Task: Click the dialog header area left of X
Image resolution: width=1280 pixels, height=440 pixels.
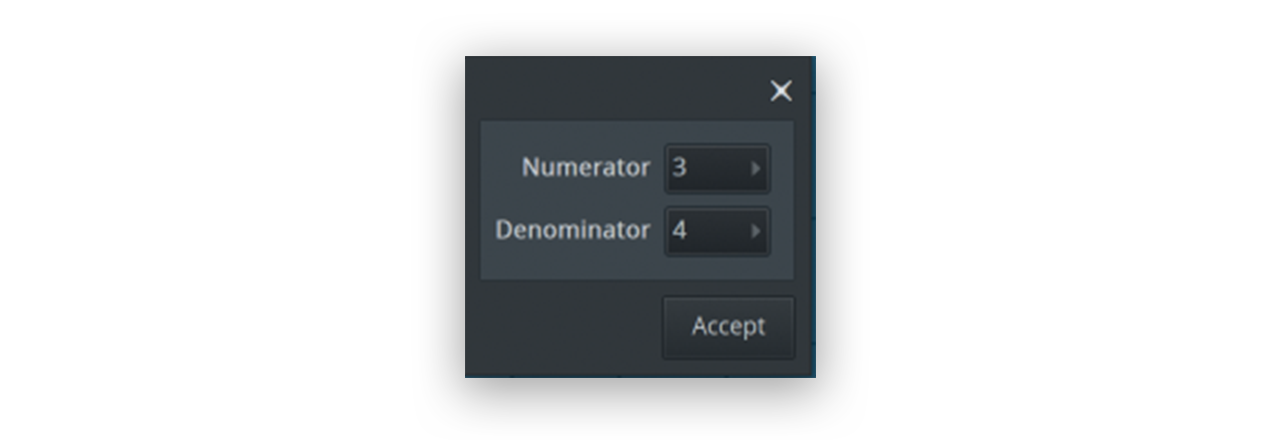Action: point(615,90)
